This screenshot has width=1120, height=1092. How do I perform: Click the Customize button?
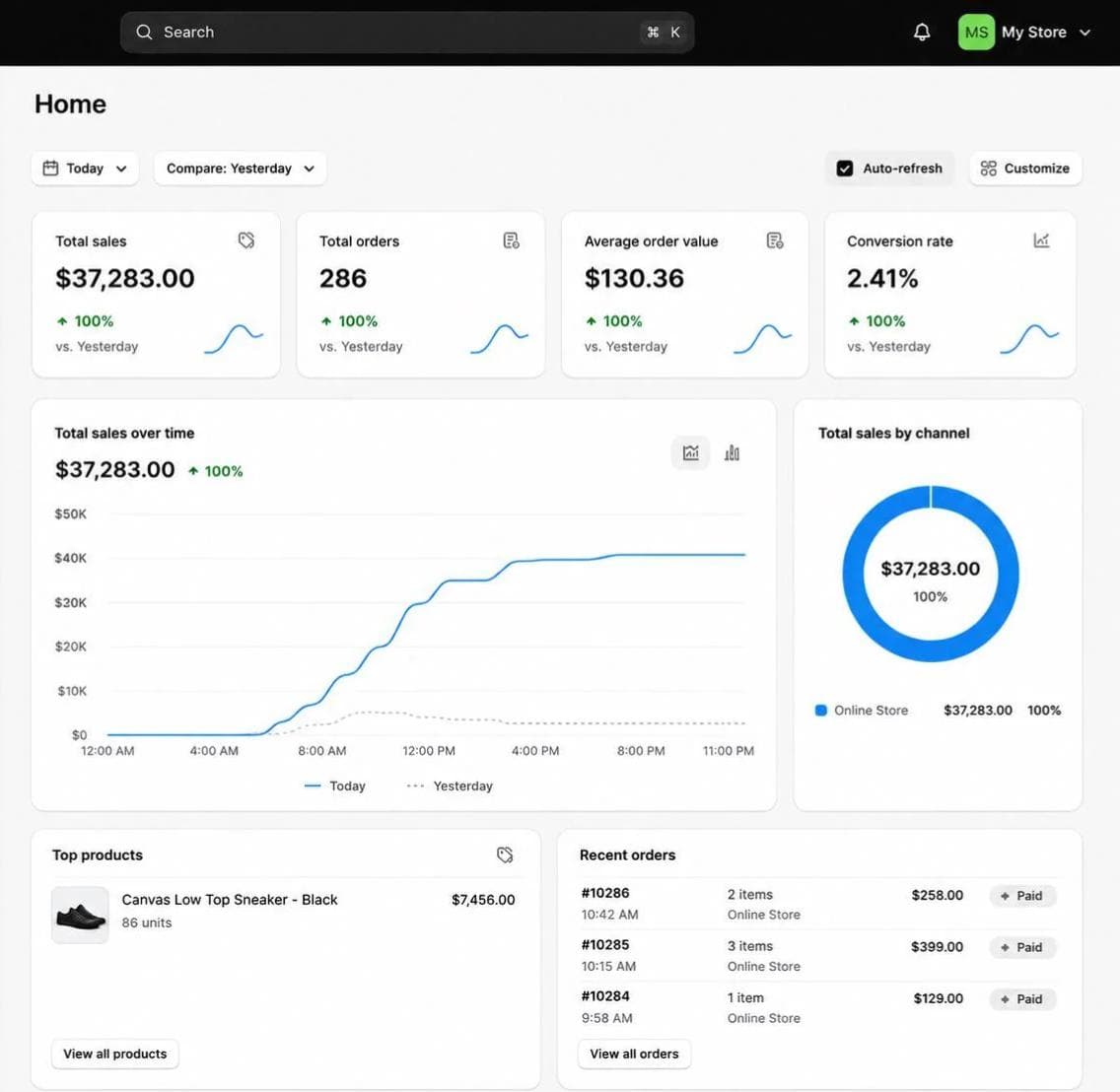click(x=1025, y=169)
